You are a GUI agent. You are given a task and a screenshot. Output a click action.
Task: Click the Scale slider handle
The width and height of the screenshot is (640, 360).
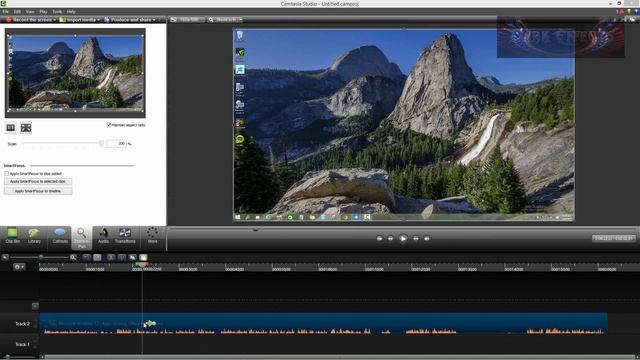[x=101, y=143]
